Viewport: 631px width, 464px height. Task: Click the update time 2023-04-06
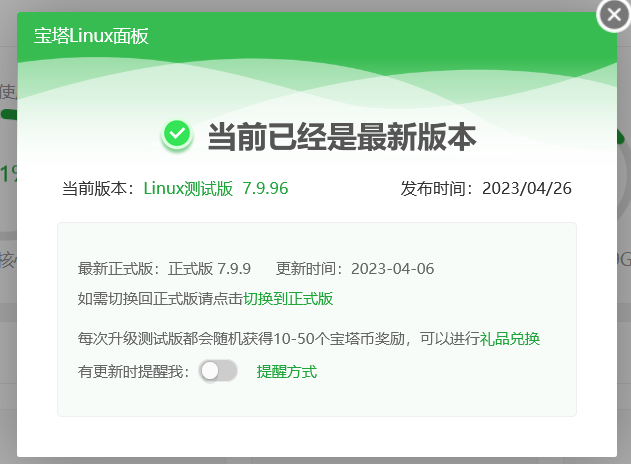pos(392,269)
